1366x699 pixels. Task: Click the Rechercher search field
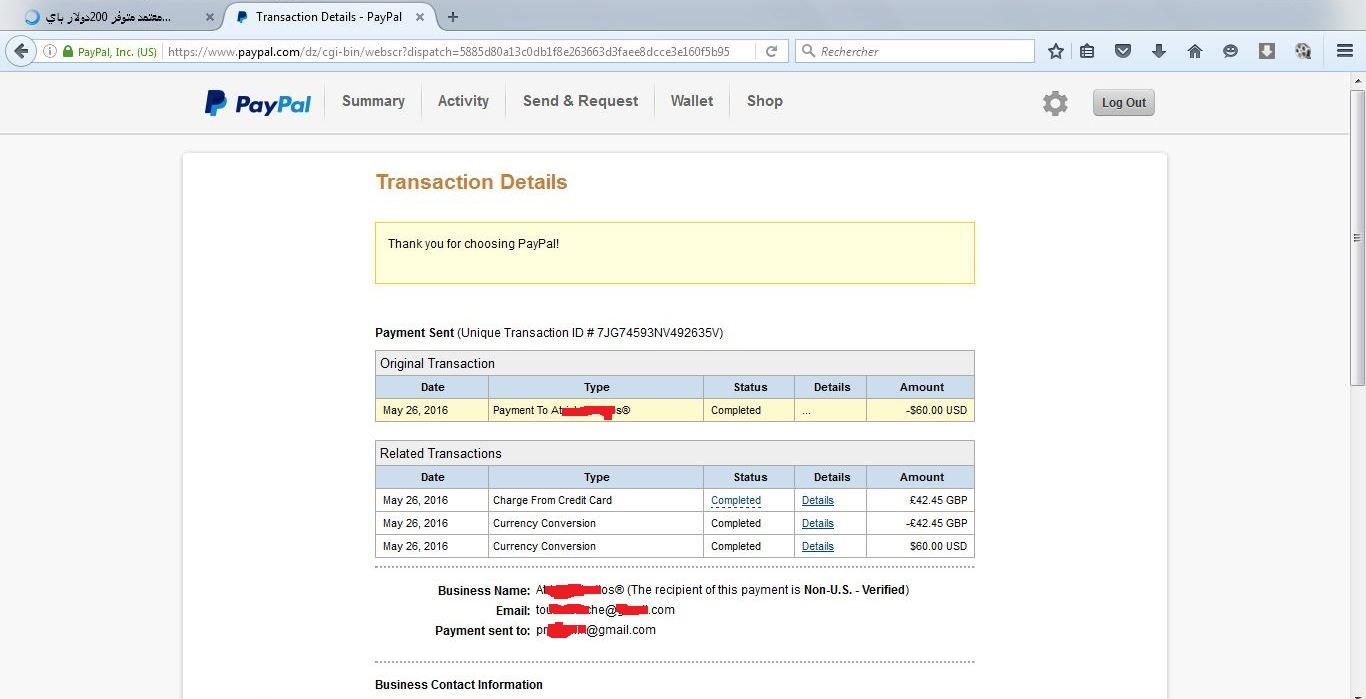pyautogui.click(x=915, y=51)
